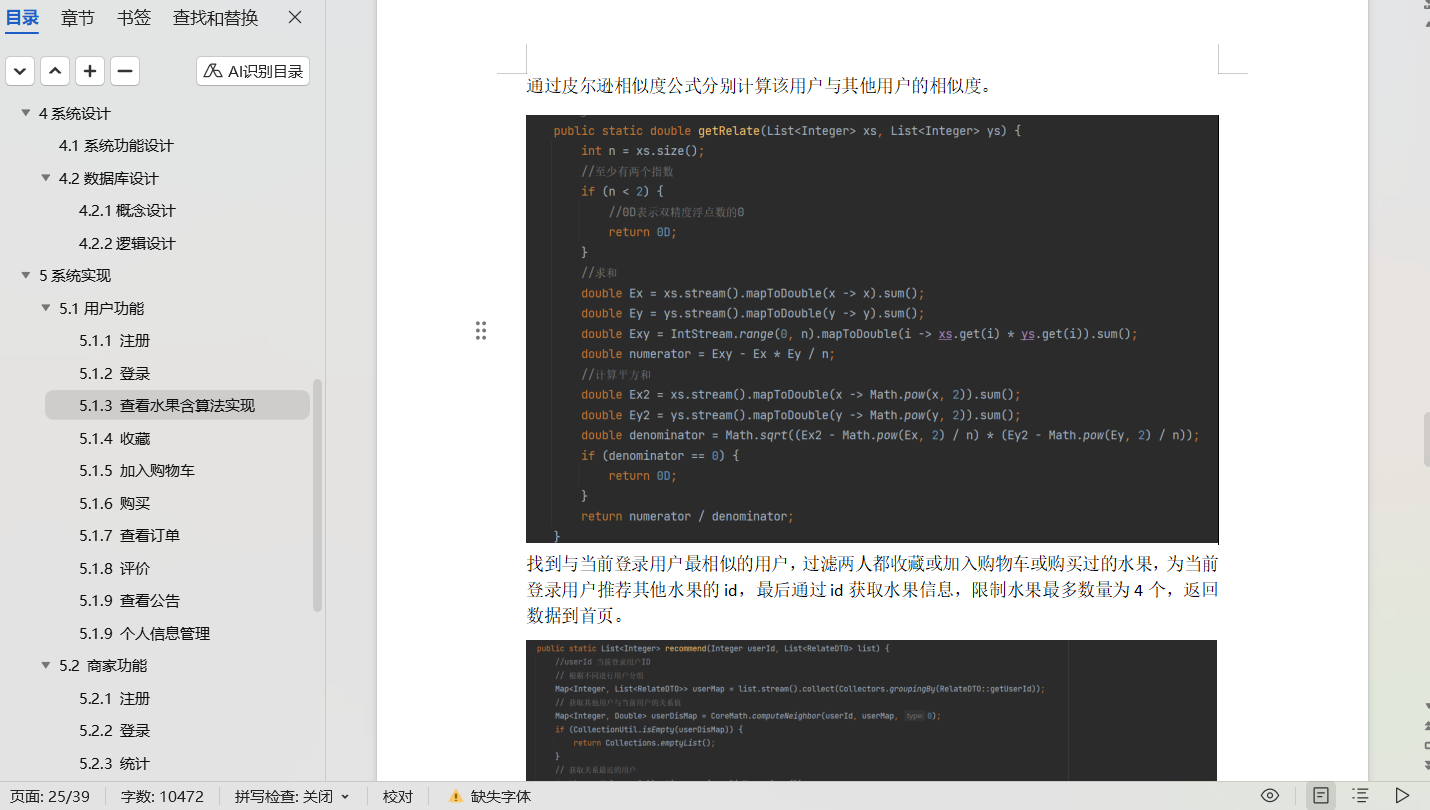The width and height of the screenshot is (1430, 810).
Task: Select heading 4.2.1 概念设计
Action: (x=127, y=211)
